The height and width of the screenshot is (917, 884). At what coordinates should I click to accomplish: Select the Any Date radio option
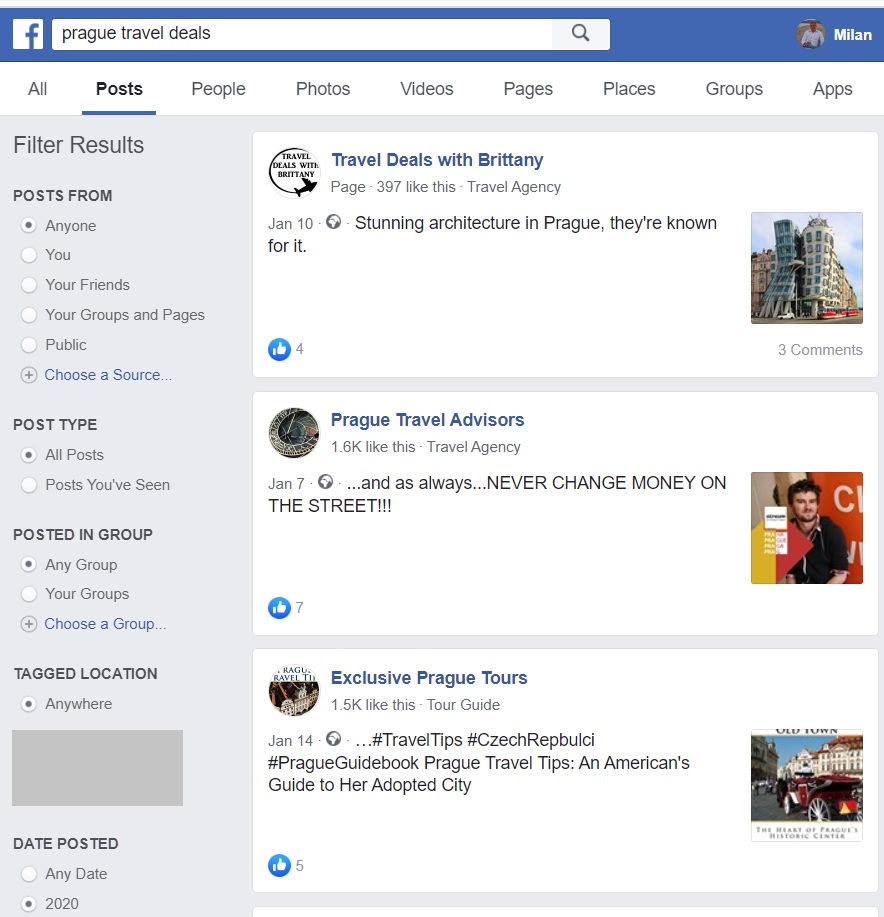coord(29,874)
